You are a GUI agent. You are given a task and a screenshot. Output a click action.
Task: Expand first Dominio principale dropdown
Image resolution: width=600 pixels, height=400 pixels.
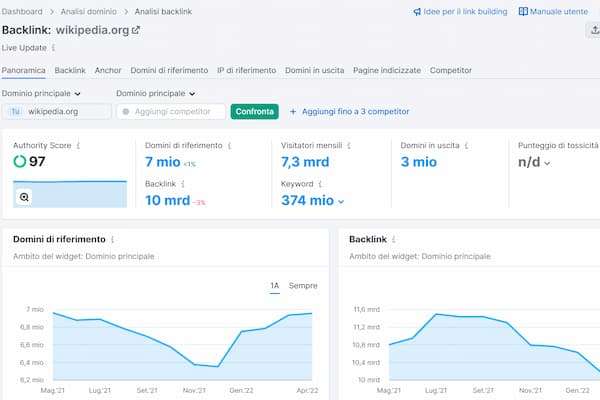click(42, 93)
